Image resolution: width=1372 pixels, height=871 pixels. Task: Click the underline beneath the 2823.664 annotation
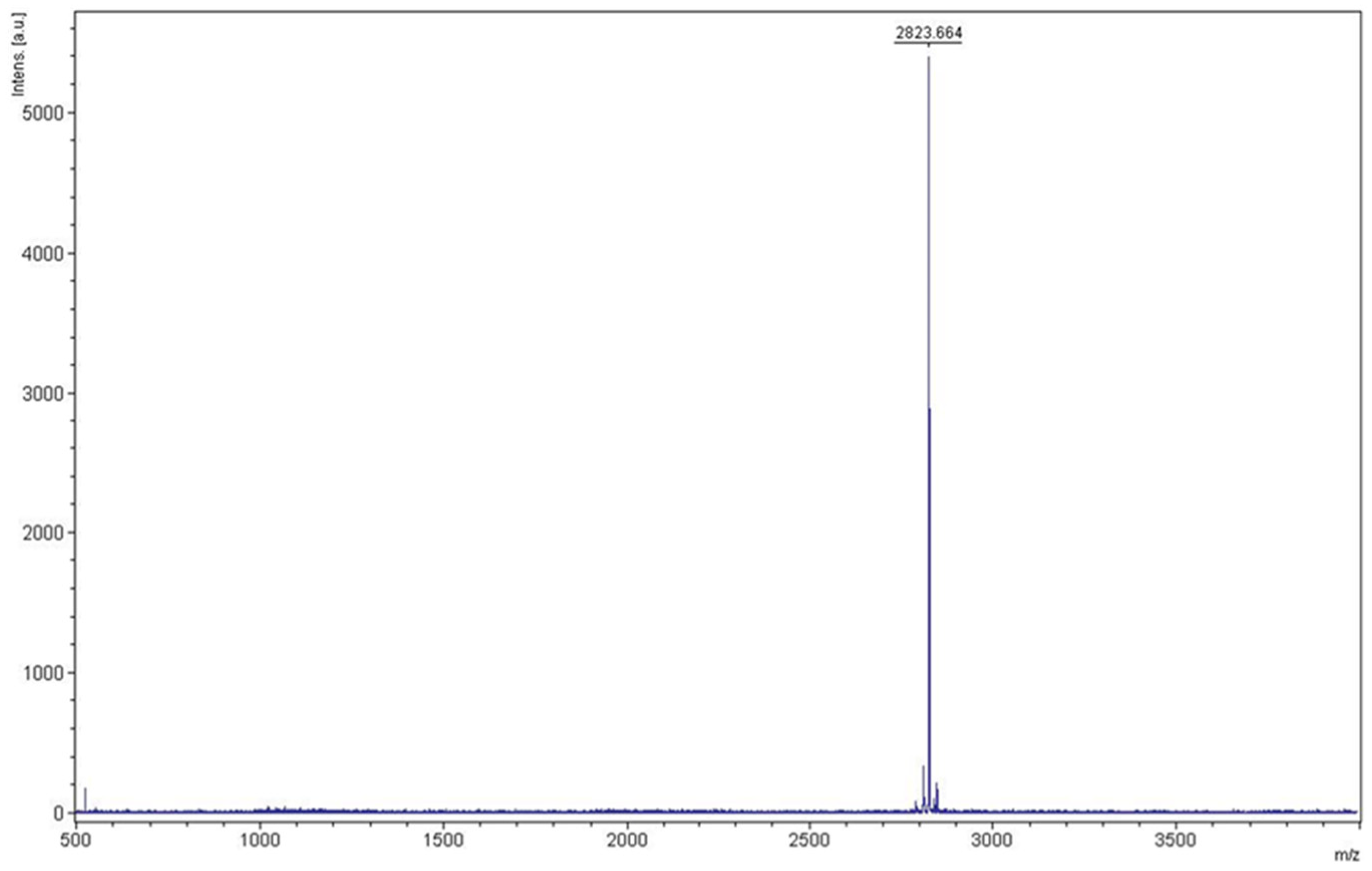930,43
